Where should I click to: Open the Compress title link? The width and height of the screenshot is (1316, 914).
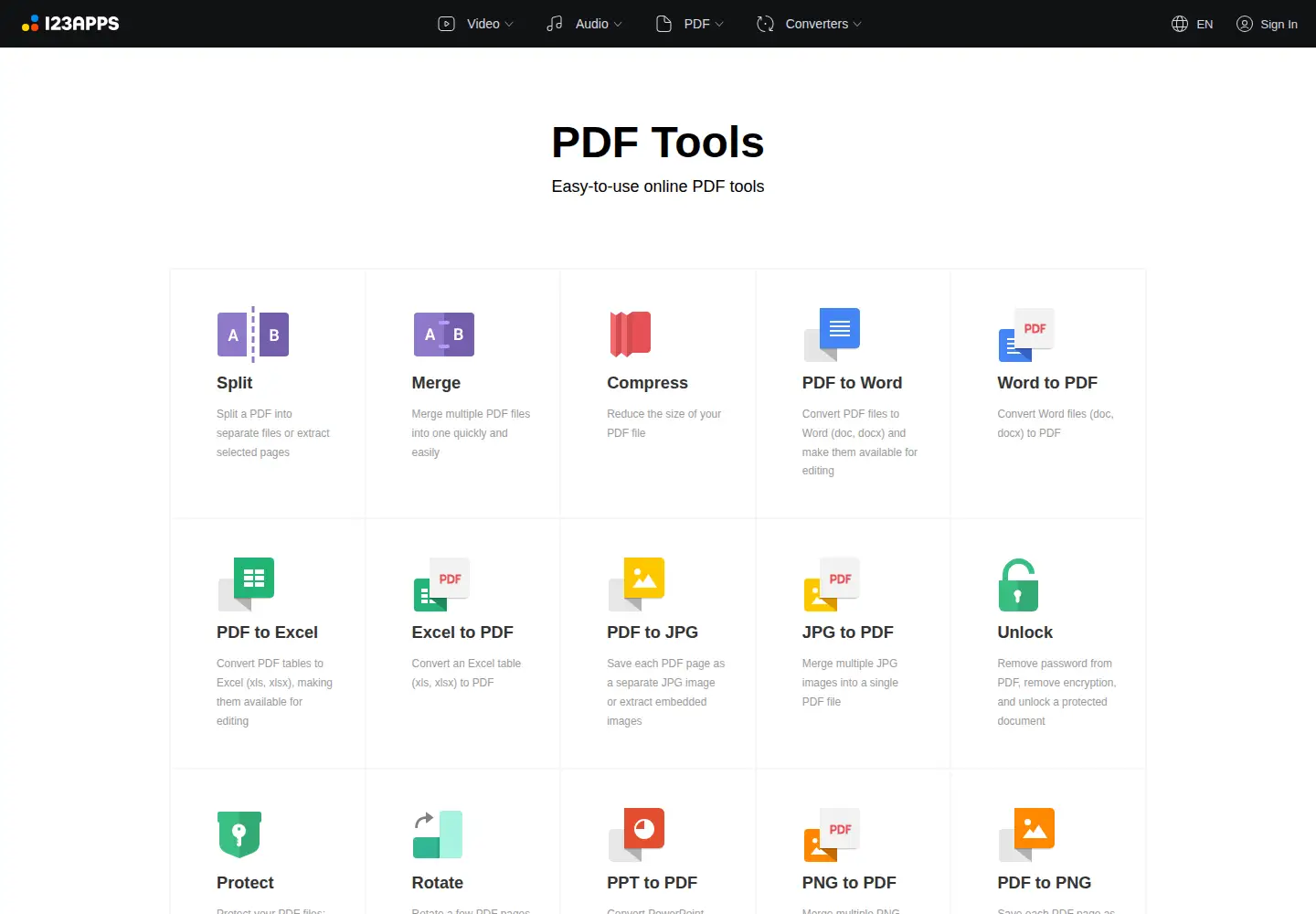tap(647, 383)
